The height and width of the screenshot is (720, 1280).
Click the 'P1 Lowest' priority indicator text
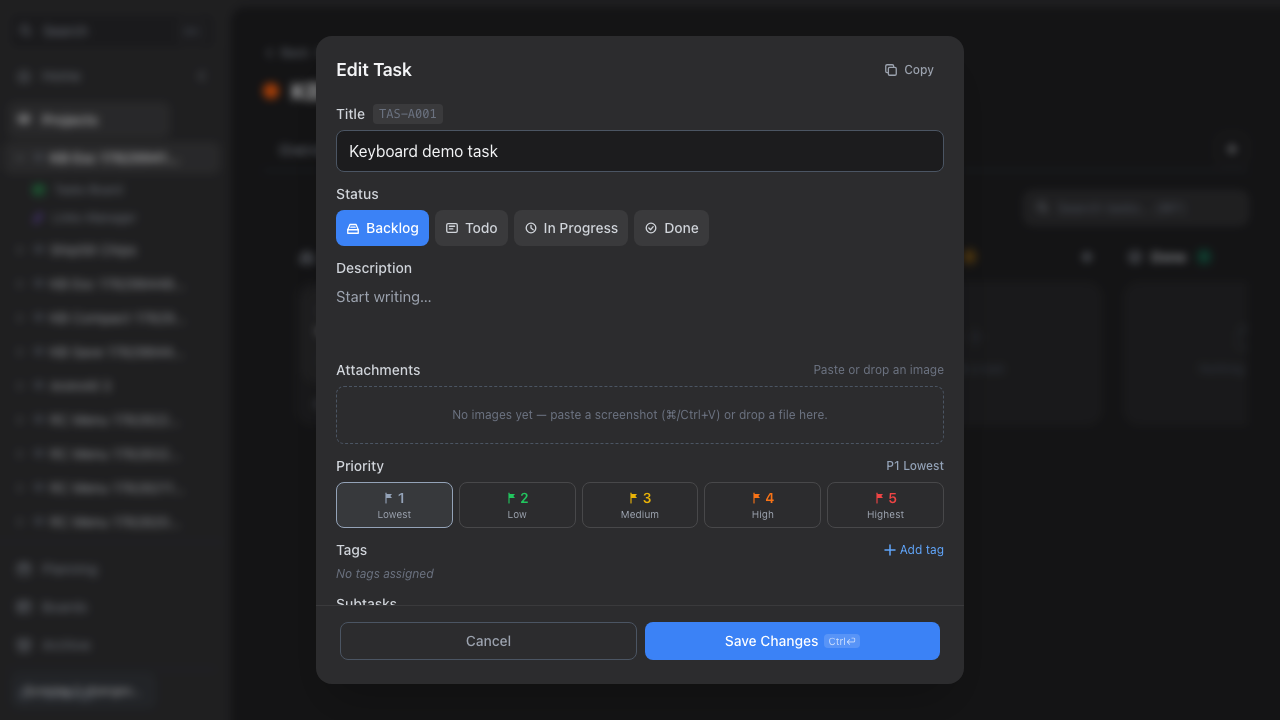[915, 466]
